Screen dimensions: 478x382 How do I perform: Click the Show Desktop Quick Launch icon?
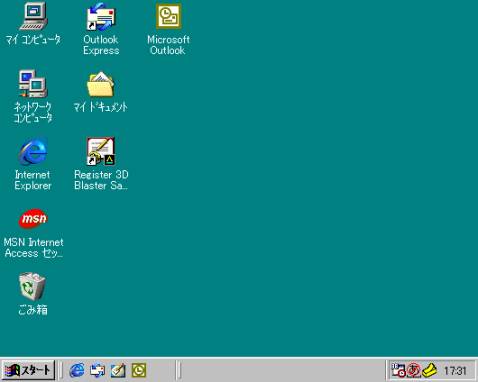pos(118,370)
